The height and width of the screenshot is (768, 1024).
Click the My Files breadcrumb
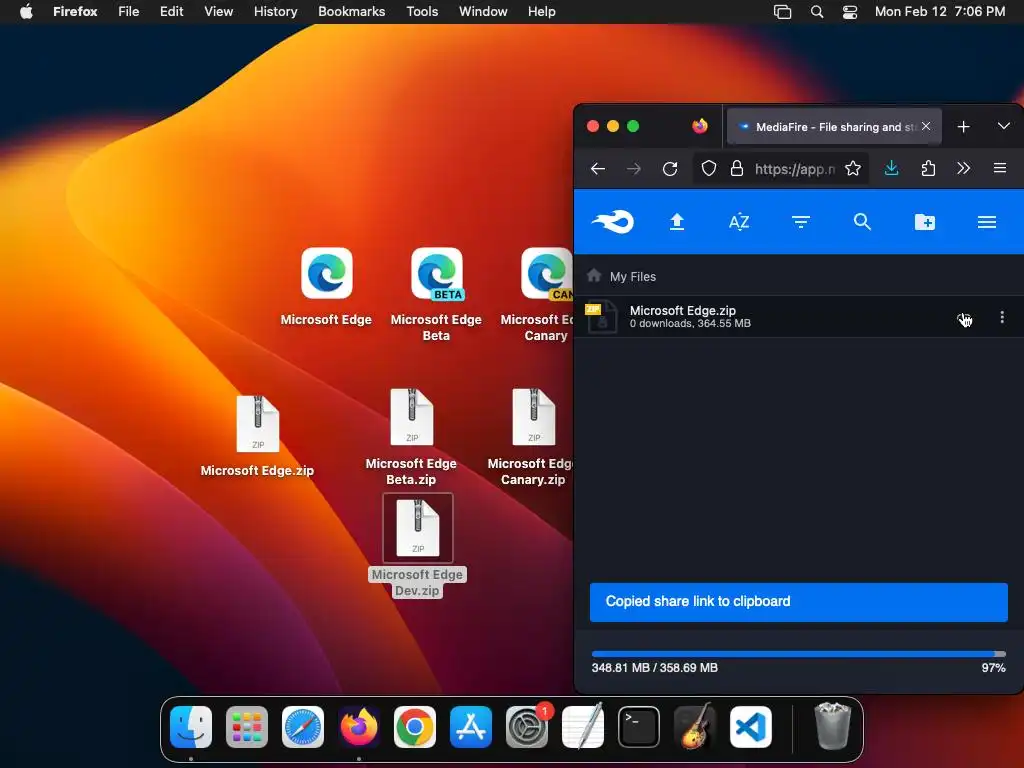[x=633, y=276]
